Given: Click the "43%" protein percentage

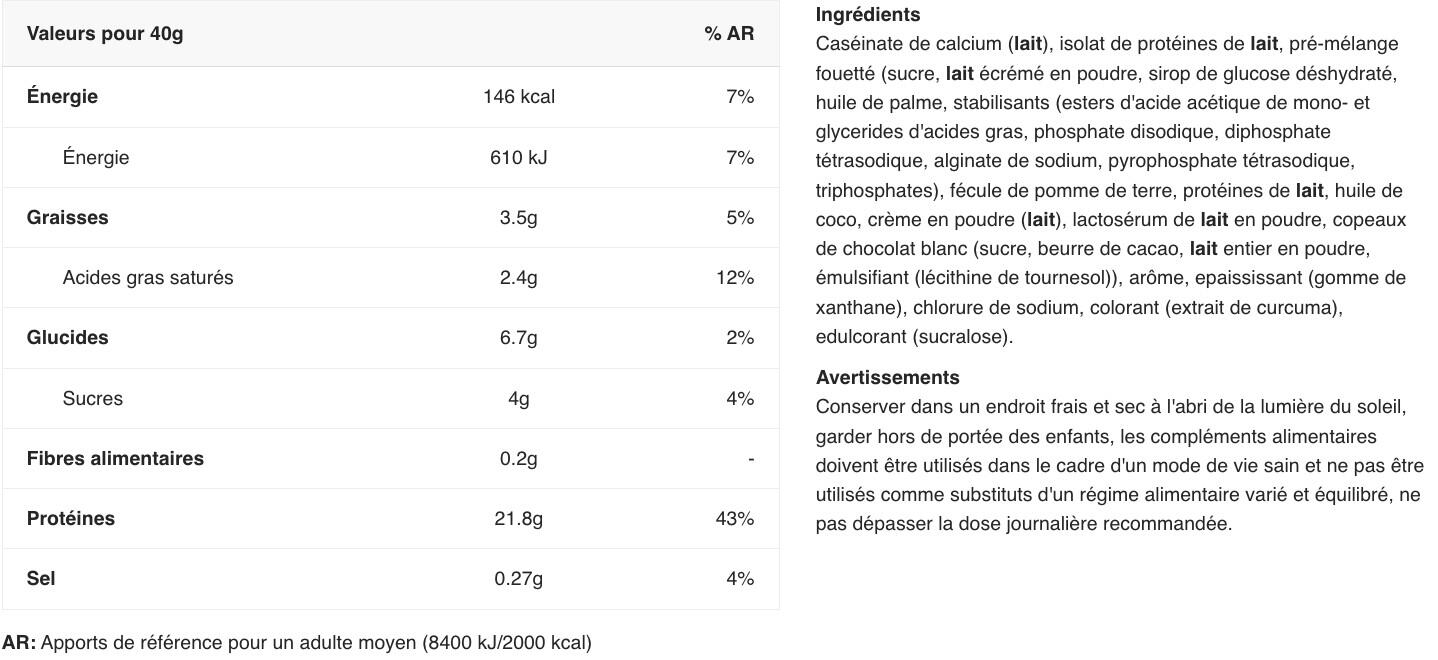Looking at the screenshot, I should (x=734, y=519).
